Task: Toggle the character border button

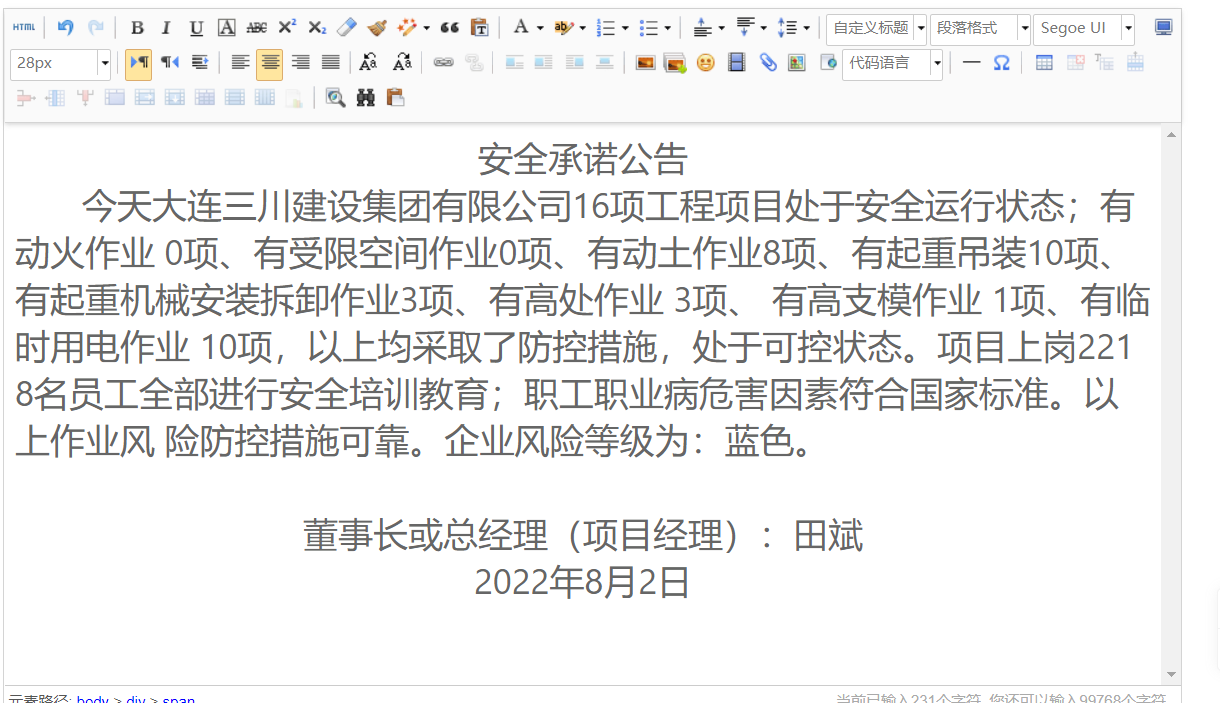Action: pyautogui.click(x=226, y=28)
